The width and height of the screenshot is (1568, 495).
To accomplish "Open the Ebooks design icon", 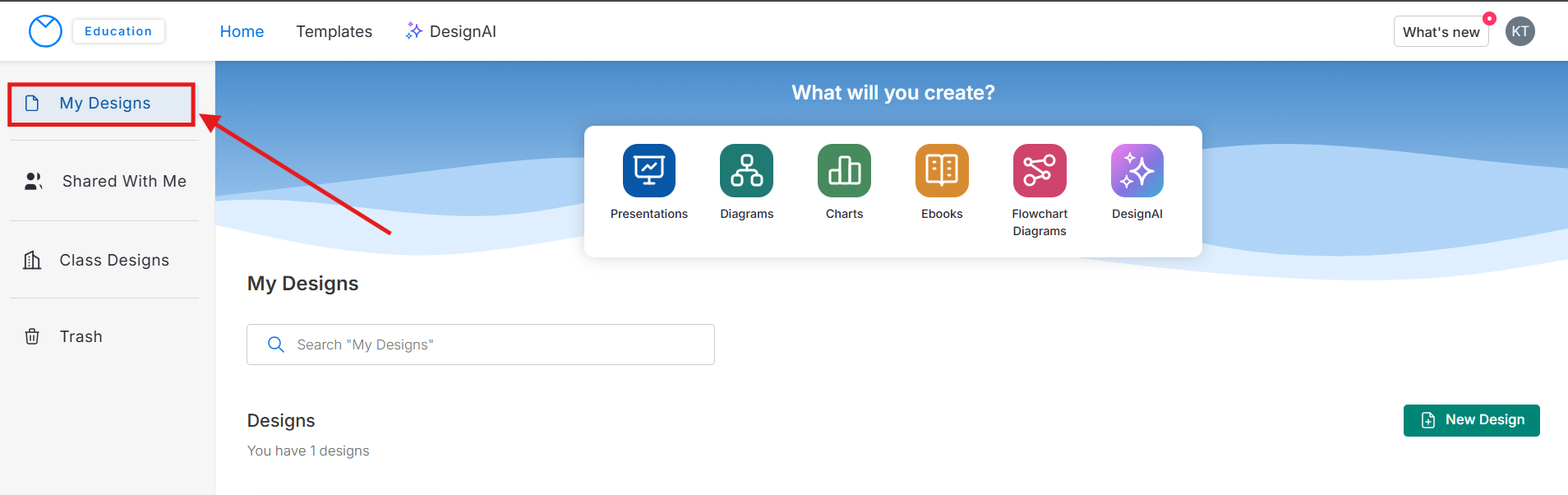I will pos(942,171).
